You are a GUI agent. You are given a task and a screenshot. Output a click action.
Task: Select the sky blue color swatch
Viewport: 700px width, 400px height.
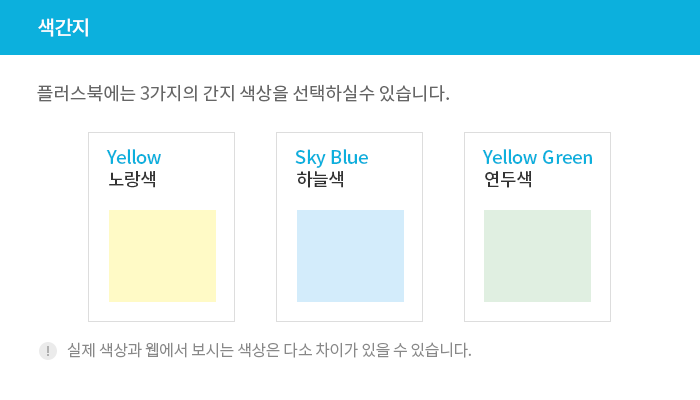point(350,256)
